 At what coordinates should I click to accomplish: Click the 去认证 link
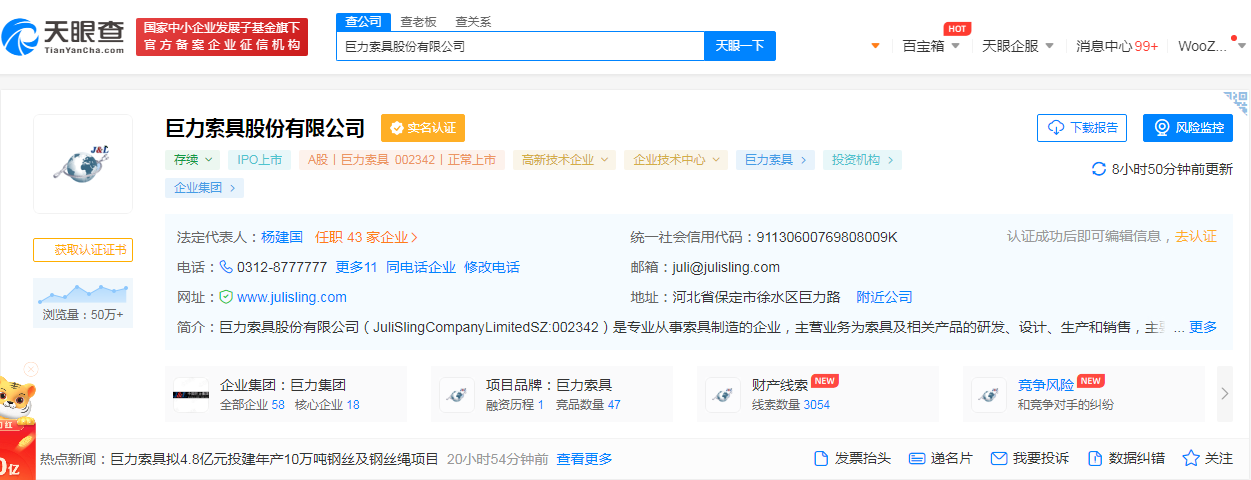click(1196, 236)
